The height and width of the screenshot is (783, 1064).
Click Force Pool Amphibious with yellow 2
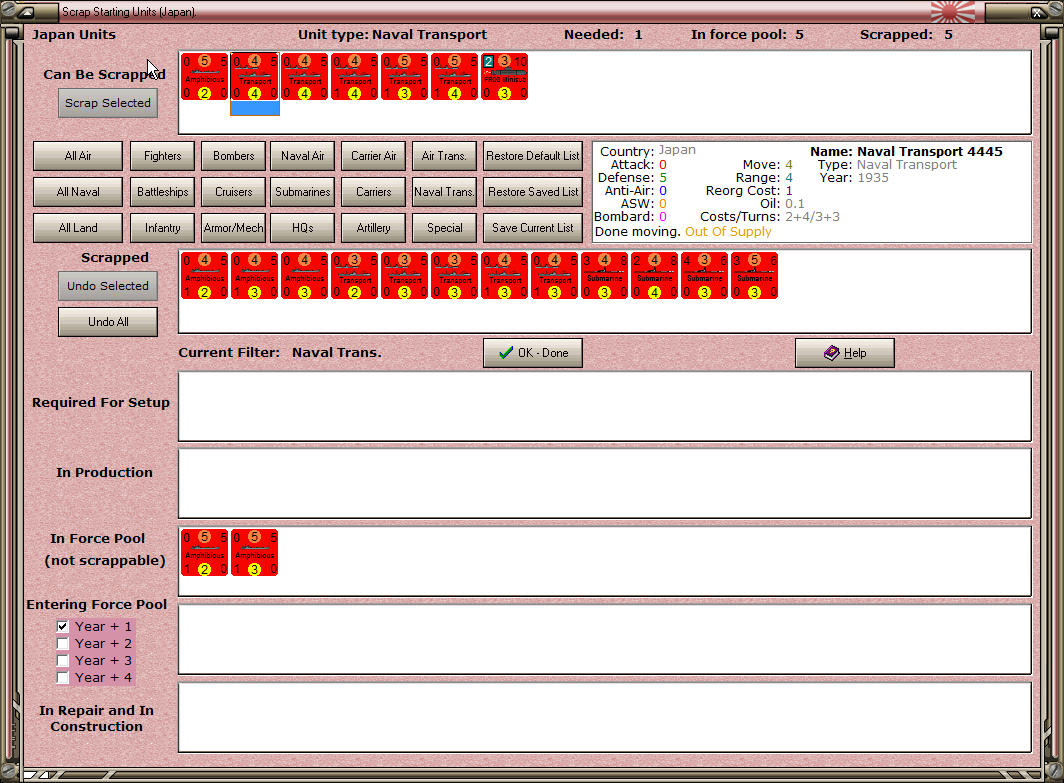coord(204,552)
